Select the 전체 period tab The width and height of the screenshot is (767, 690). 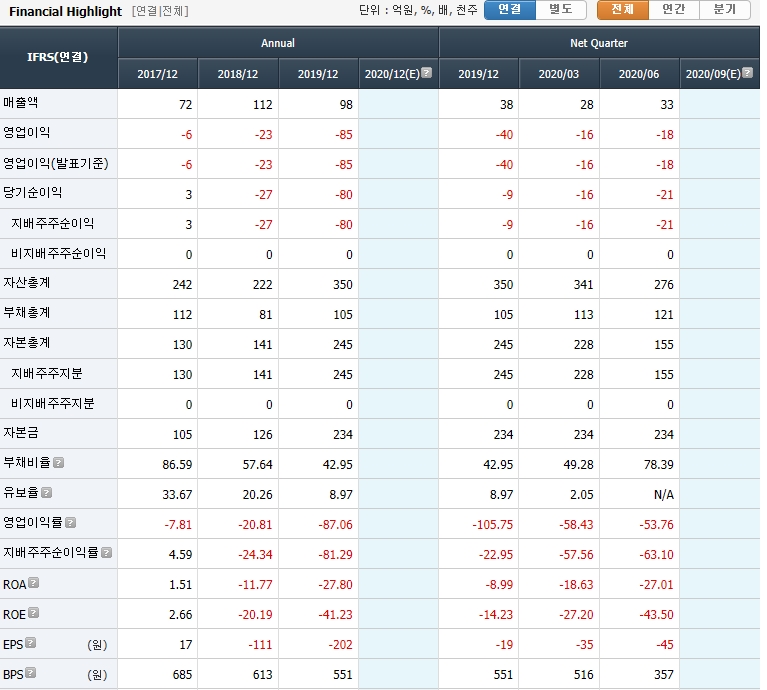(623, 10)
